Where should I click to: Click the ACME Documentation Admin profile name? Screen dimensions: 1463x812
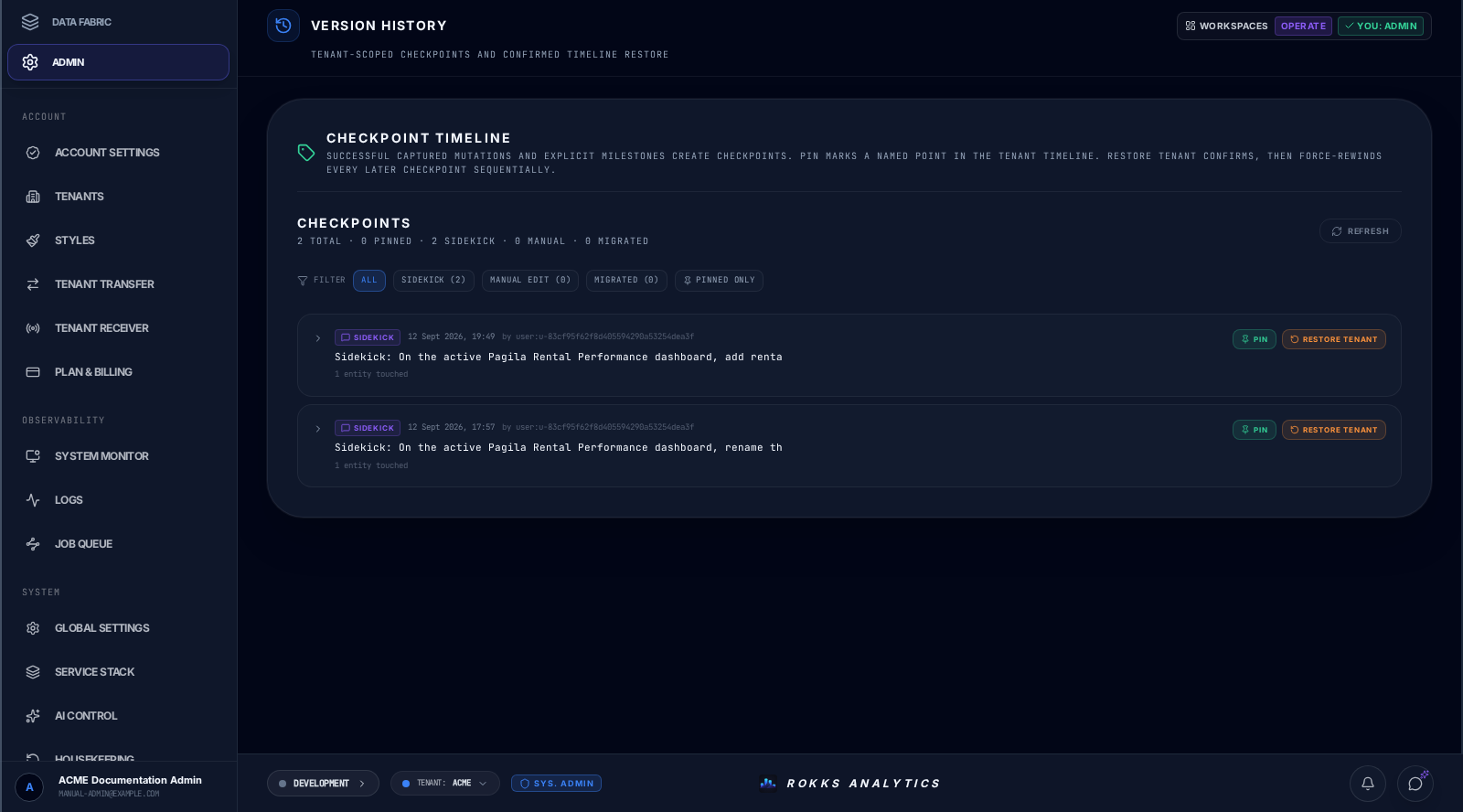130,780
